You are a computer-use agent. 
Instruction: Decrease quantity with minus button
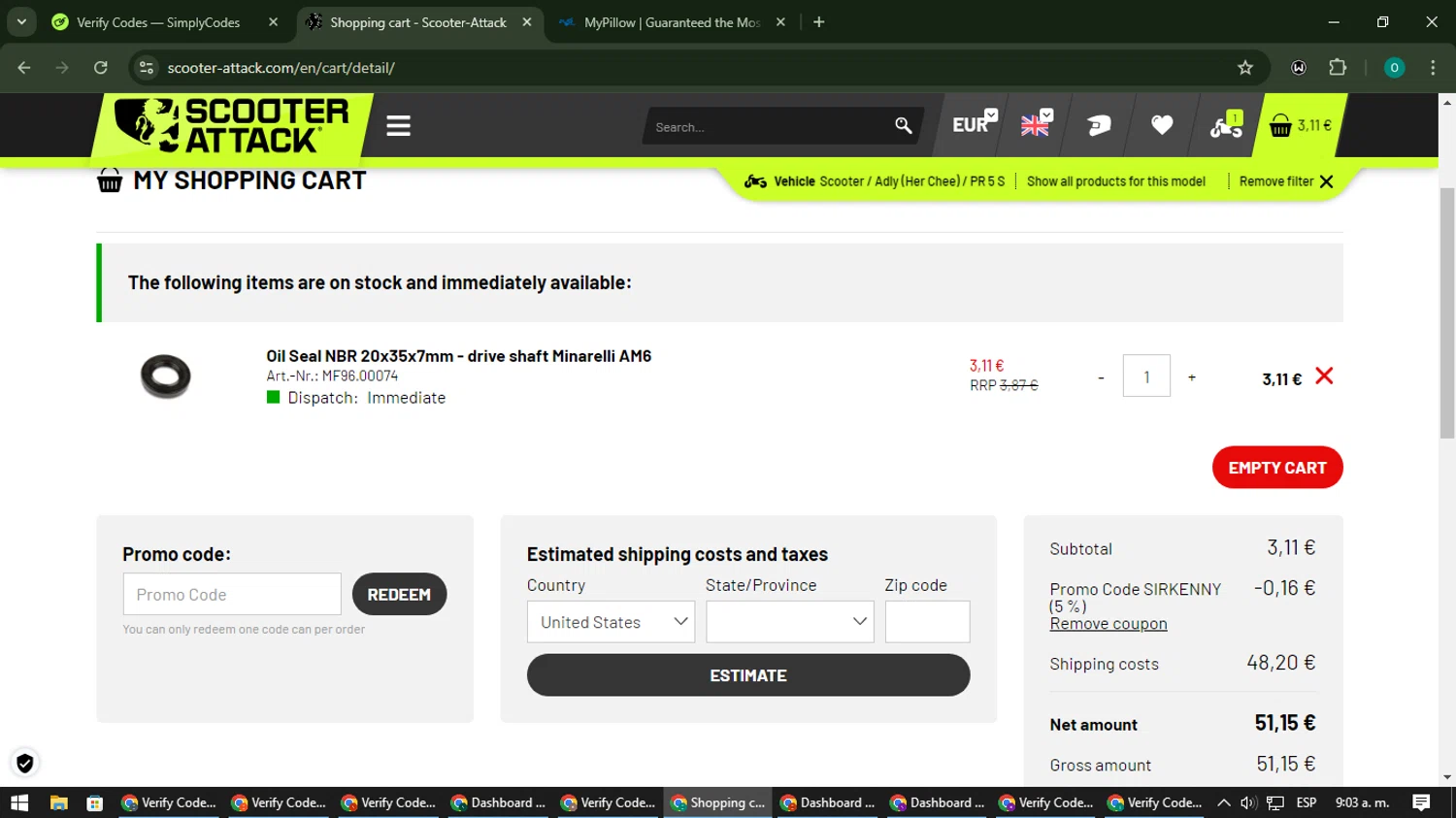(1101, 377)
